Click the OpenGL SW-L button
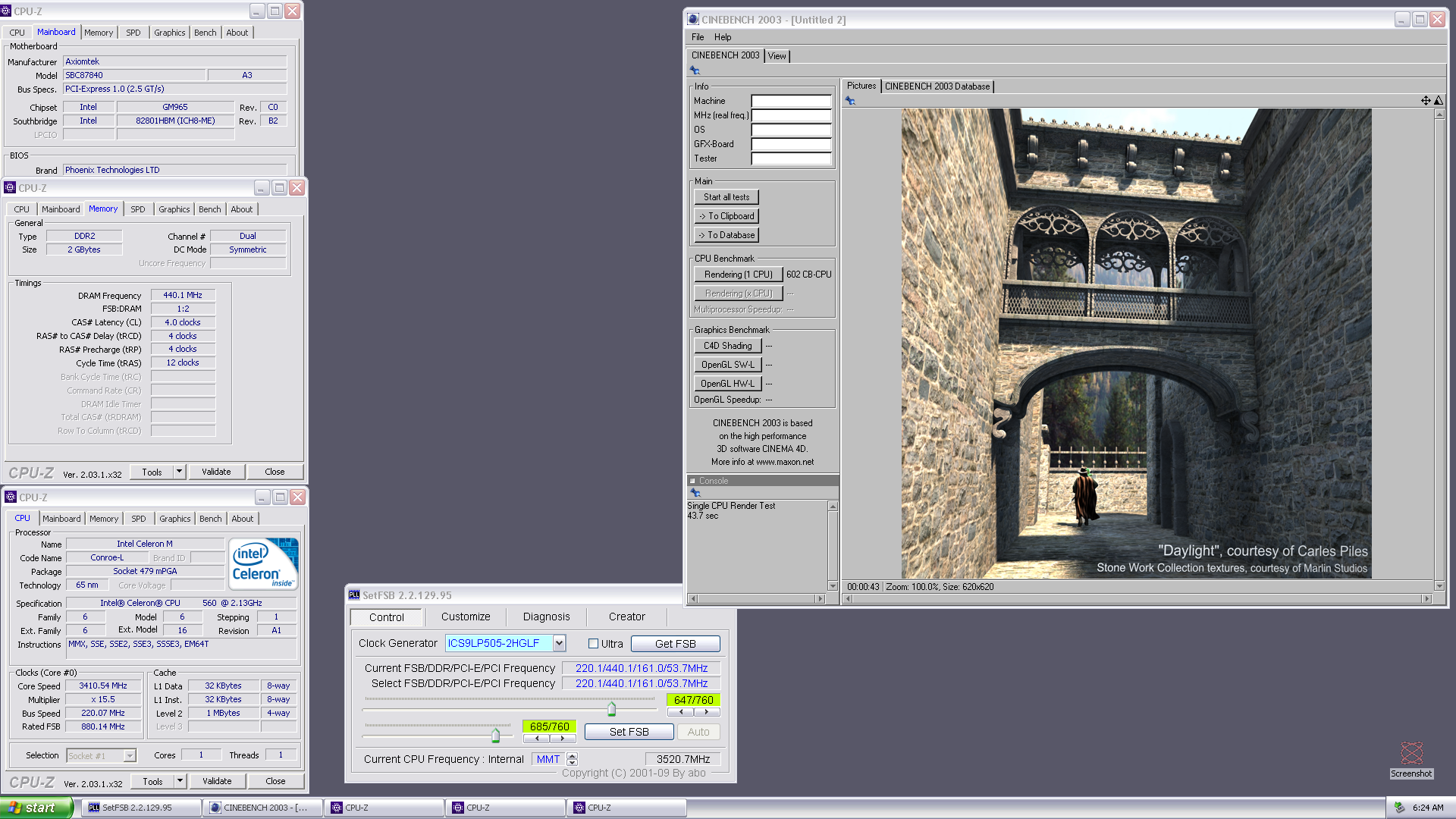Image resolution: width=1456 pixels, height=819 pixels. 727,365
